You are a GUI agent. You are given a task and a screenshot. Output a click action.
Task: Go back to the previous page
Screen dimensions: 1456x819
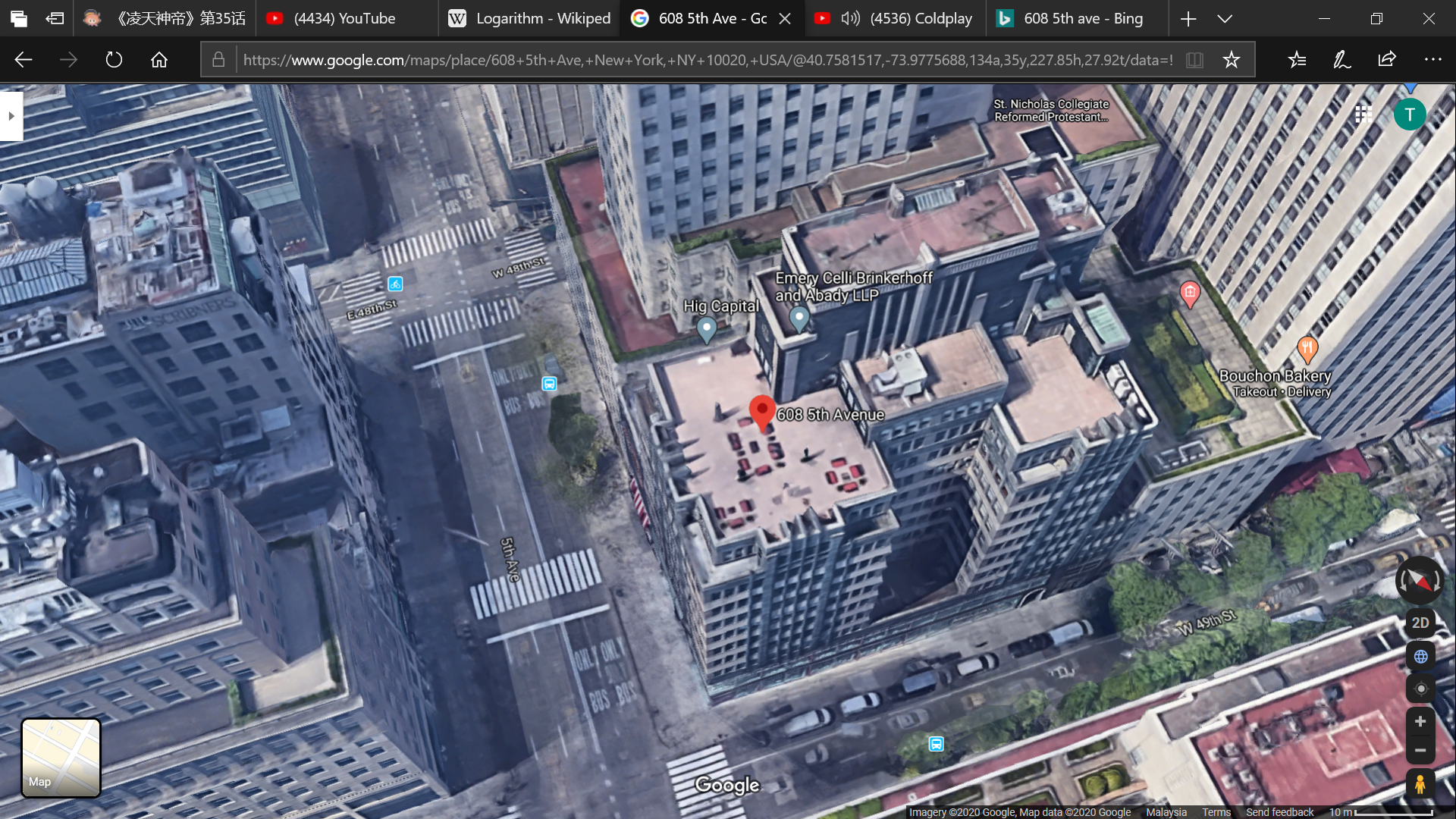click(x=24, y=60)
